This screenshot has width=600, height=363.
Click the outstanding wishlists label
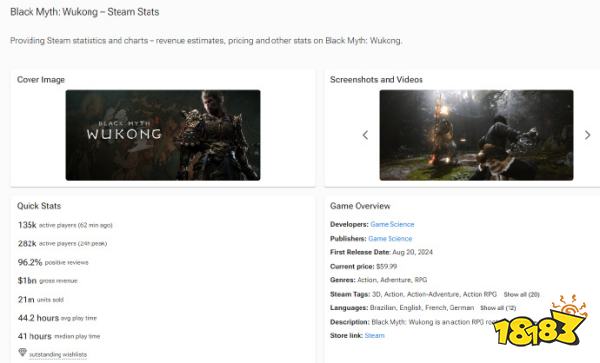(58, 355)
